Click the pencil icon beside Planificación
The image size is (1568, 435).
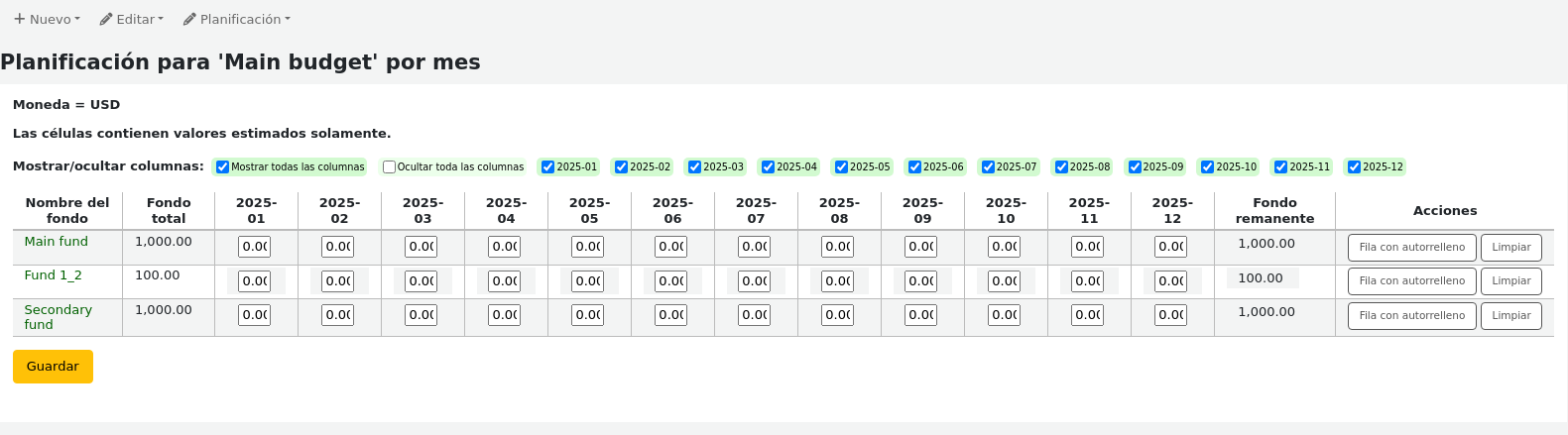tap(189, 19)
